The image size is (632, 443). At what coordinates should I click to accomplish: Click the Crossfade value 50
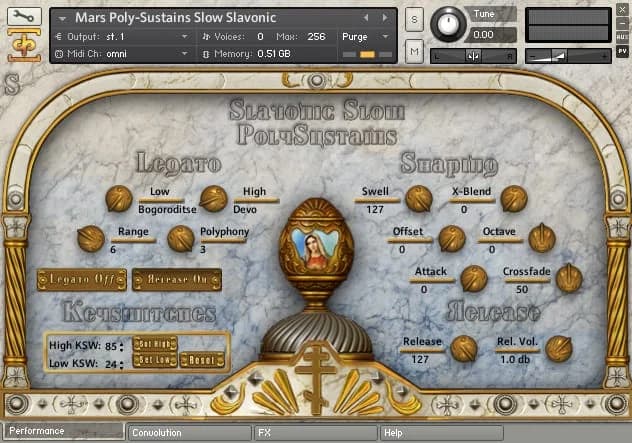[x=522, y=289]
